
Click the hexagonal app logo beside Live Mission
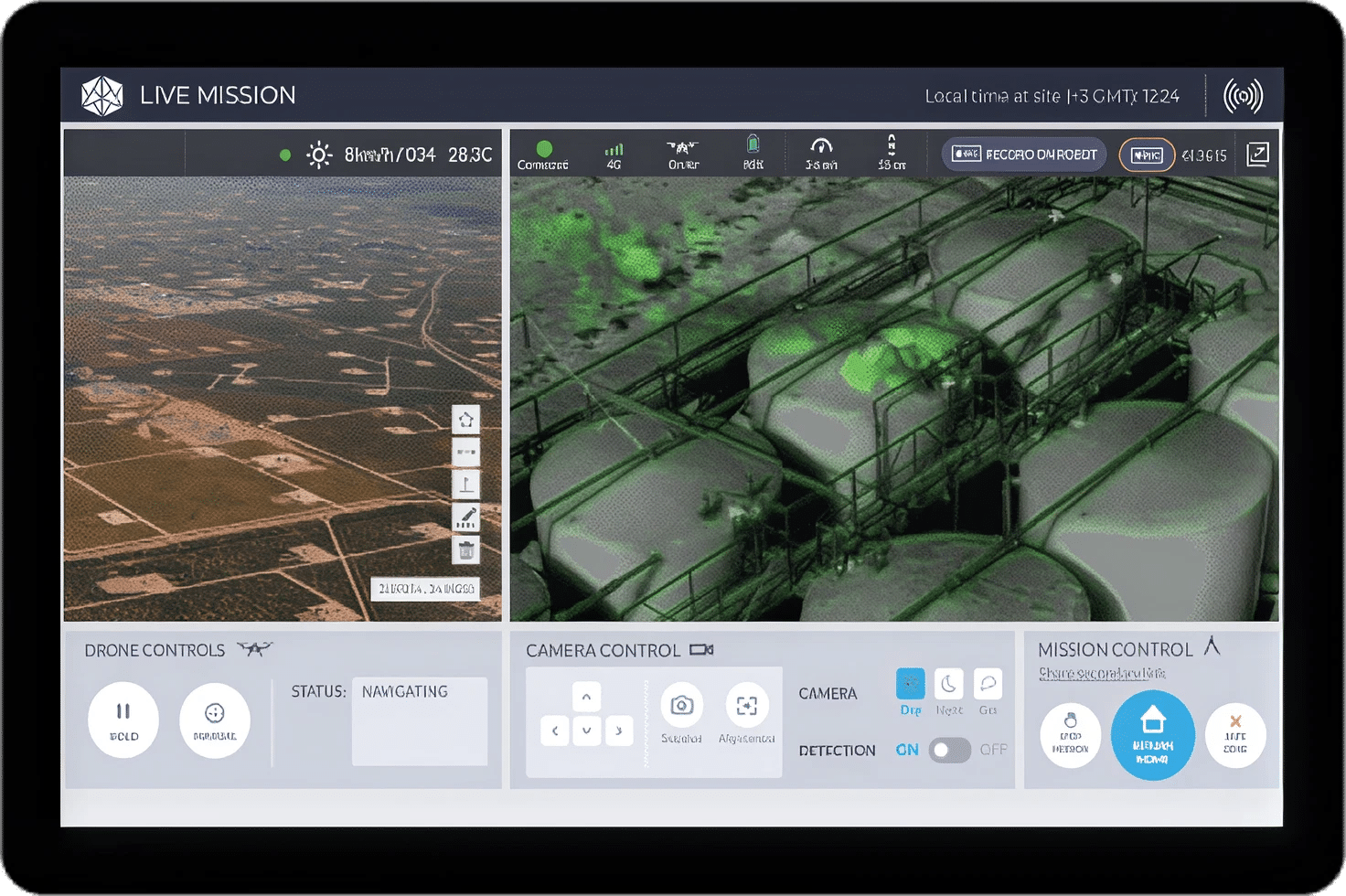pyautogui.click(x=101, y=96)
